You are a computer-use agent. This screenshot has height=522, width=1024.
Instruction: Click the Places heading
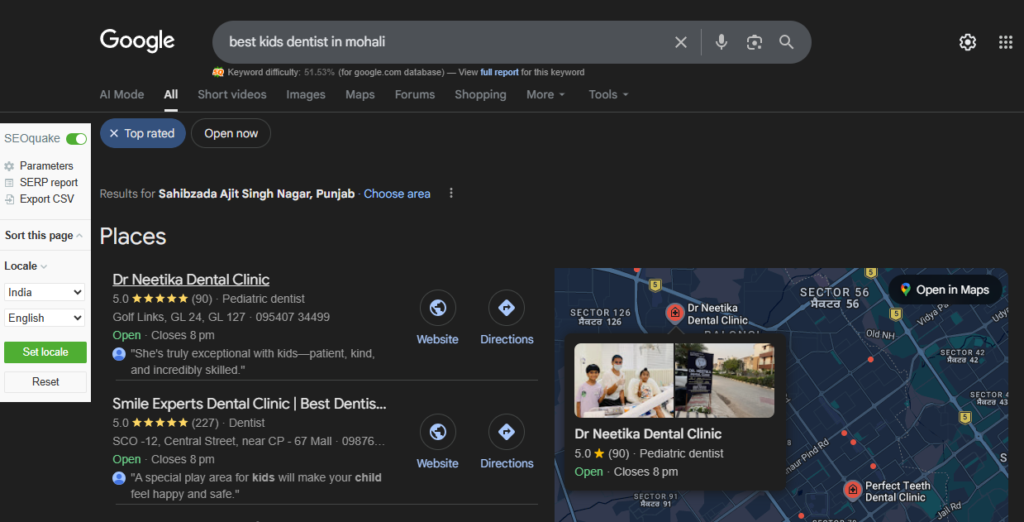pos(133,237)
